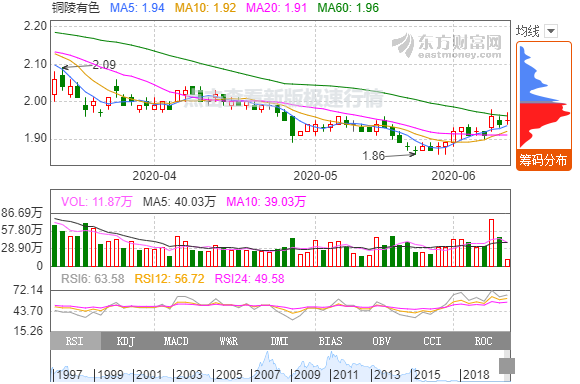Image resolution: width=580 pixels, height=384 pixels.
Task: Click the RSI6: 63.58 value
Action: tap(93, 279)
